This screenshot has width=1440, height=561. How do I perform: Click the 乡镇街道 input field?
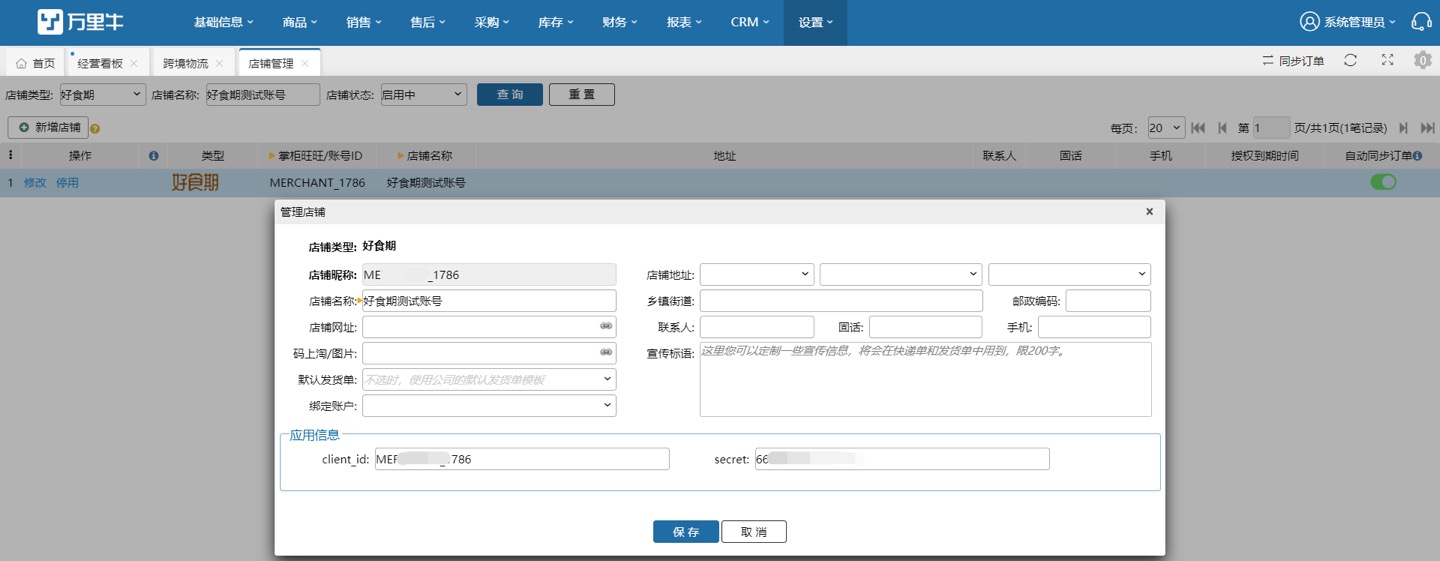841,301
